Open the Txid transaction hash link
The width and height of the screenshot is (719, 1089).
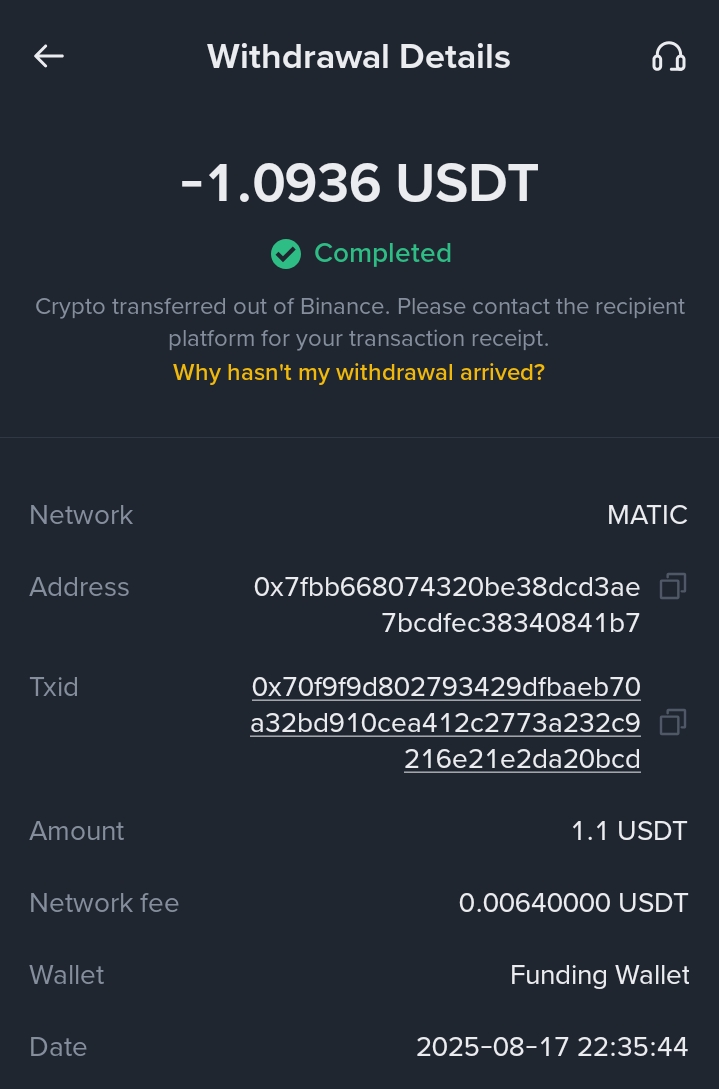(x=446, y=723)
